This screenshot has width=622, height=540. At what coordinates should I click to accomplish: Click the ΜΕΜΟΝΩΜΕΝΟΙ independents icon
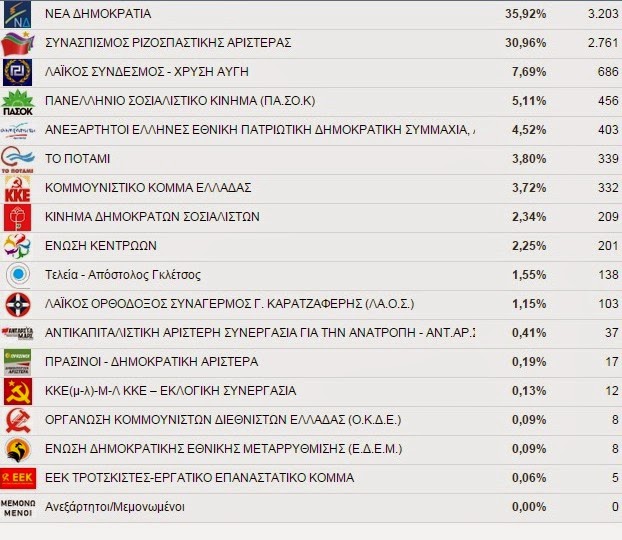(x=18, y=507)
